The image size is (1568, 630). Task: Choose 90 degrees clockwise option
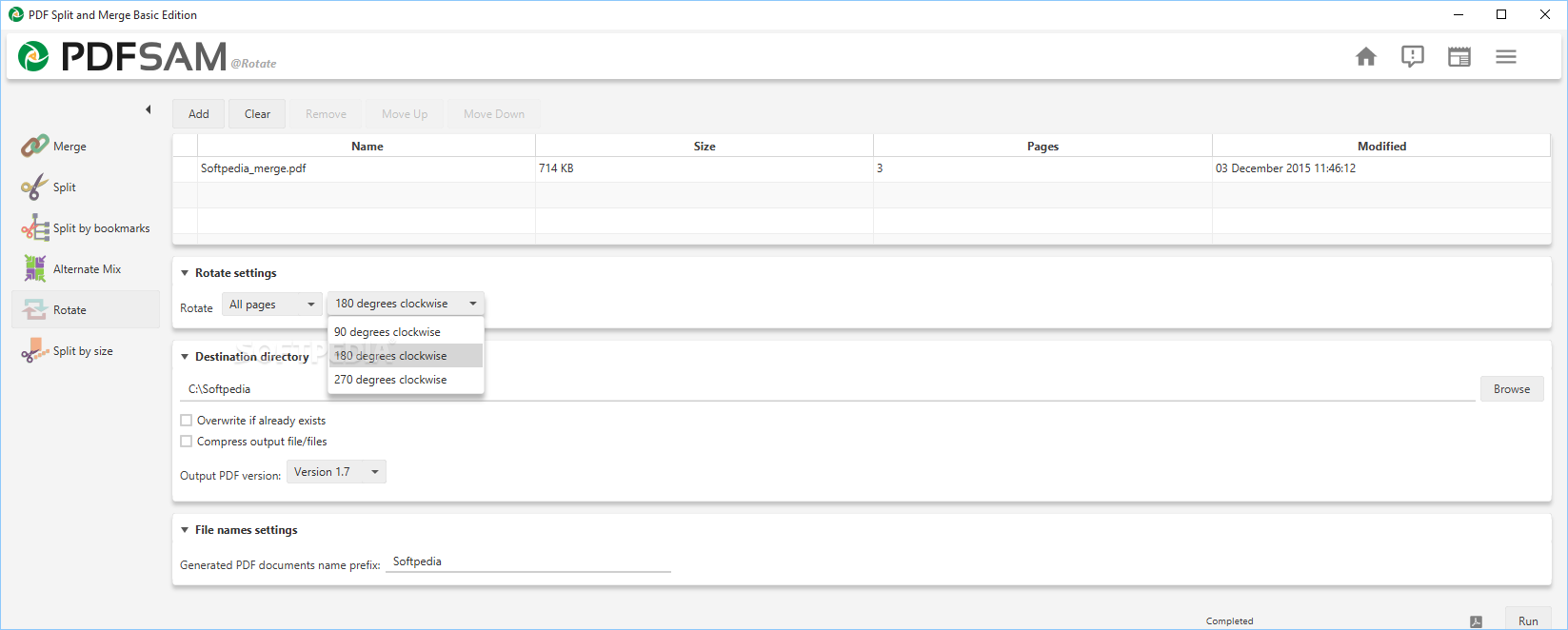click(x=406, y=332)
